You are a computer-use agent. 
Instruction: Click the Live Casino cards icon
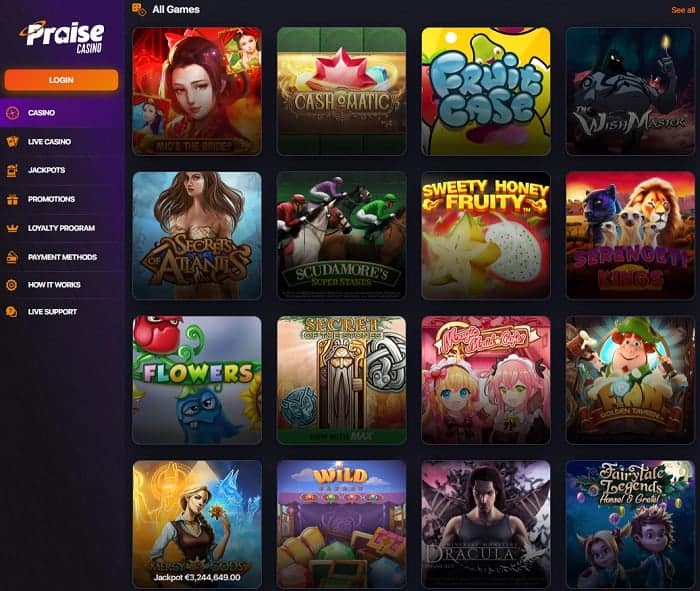pyautogui.click(x=12, y=142)
